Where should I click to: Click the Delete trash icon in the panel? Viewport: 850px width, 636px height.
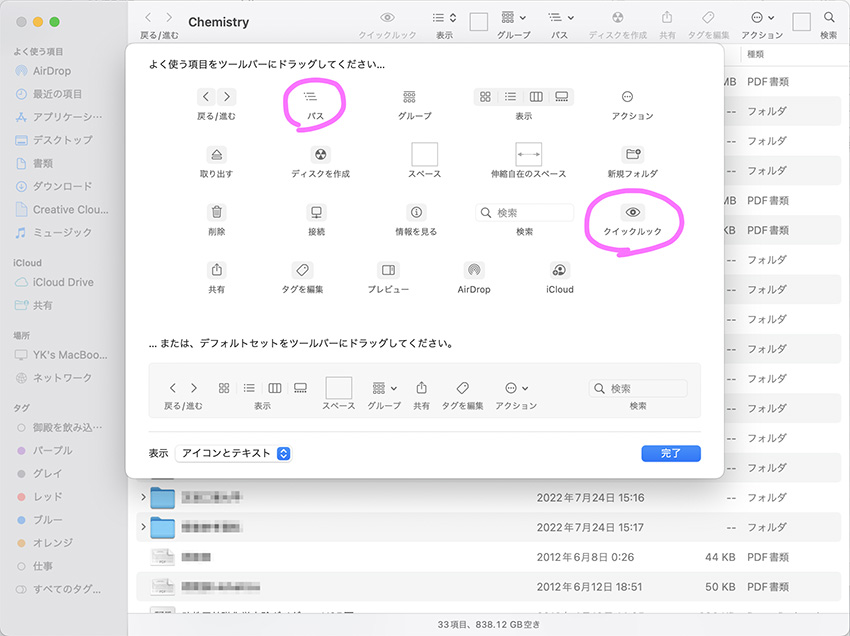215,213
